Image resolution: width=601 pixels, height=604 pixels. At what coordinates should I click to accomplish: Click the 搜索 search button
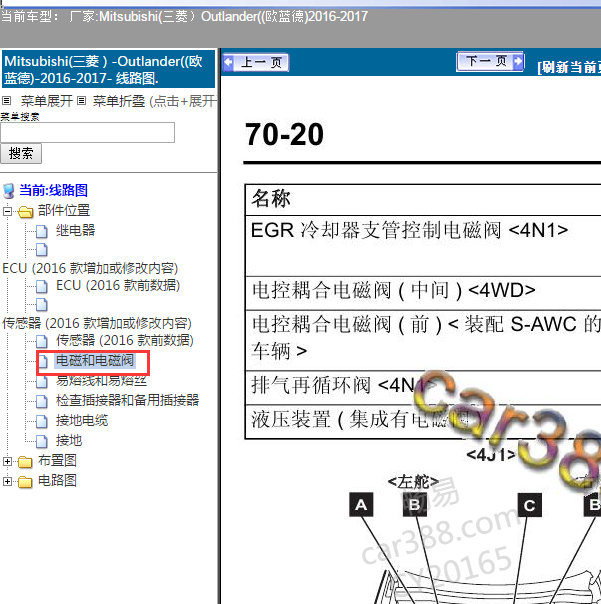(x=21, y=153)
